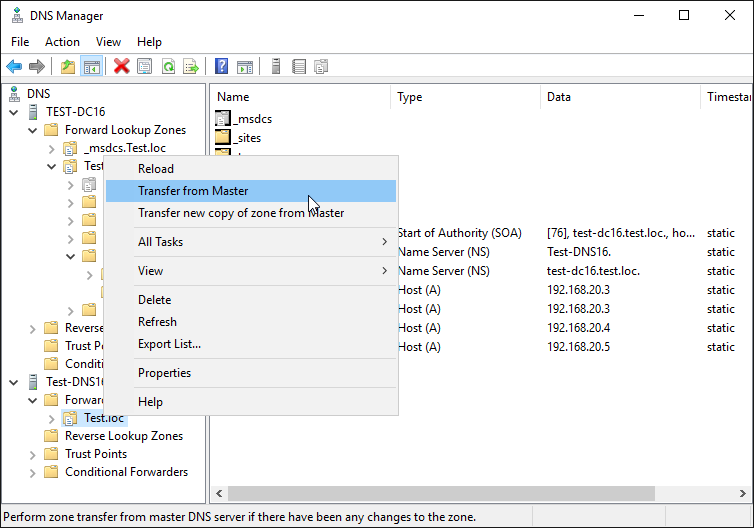Collapse Forward Lookup Zones under TEST-DC16
754x528 pixels.
pyautogui.click(x=32, y=130)
